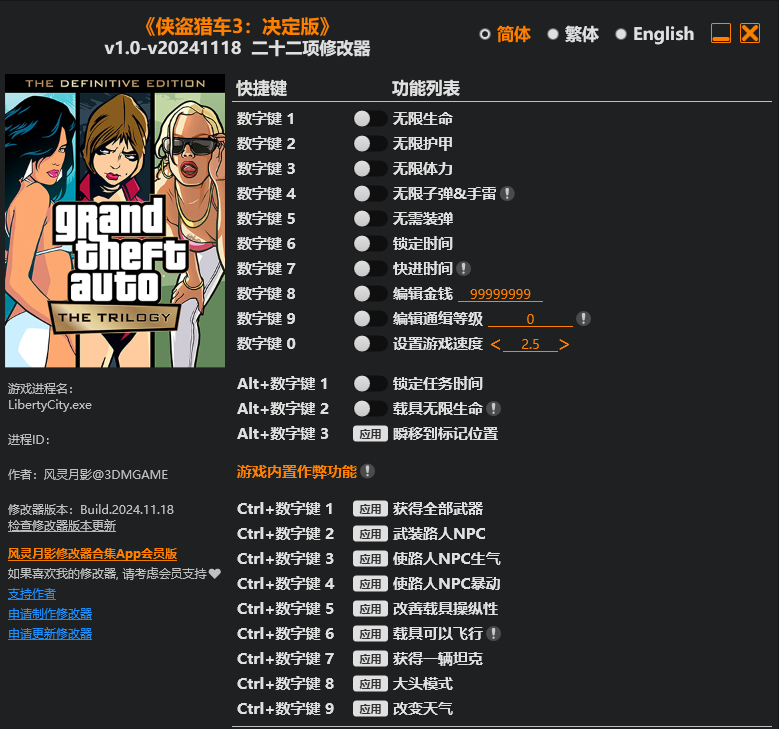Click 支持作者 link
The width and height of the screenshot is (779, 729).
(32, 594)
